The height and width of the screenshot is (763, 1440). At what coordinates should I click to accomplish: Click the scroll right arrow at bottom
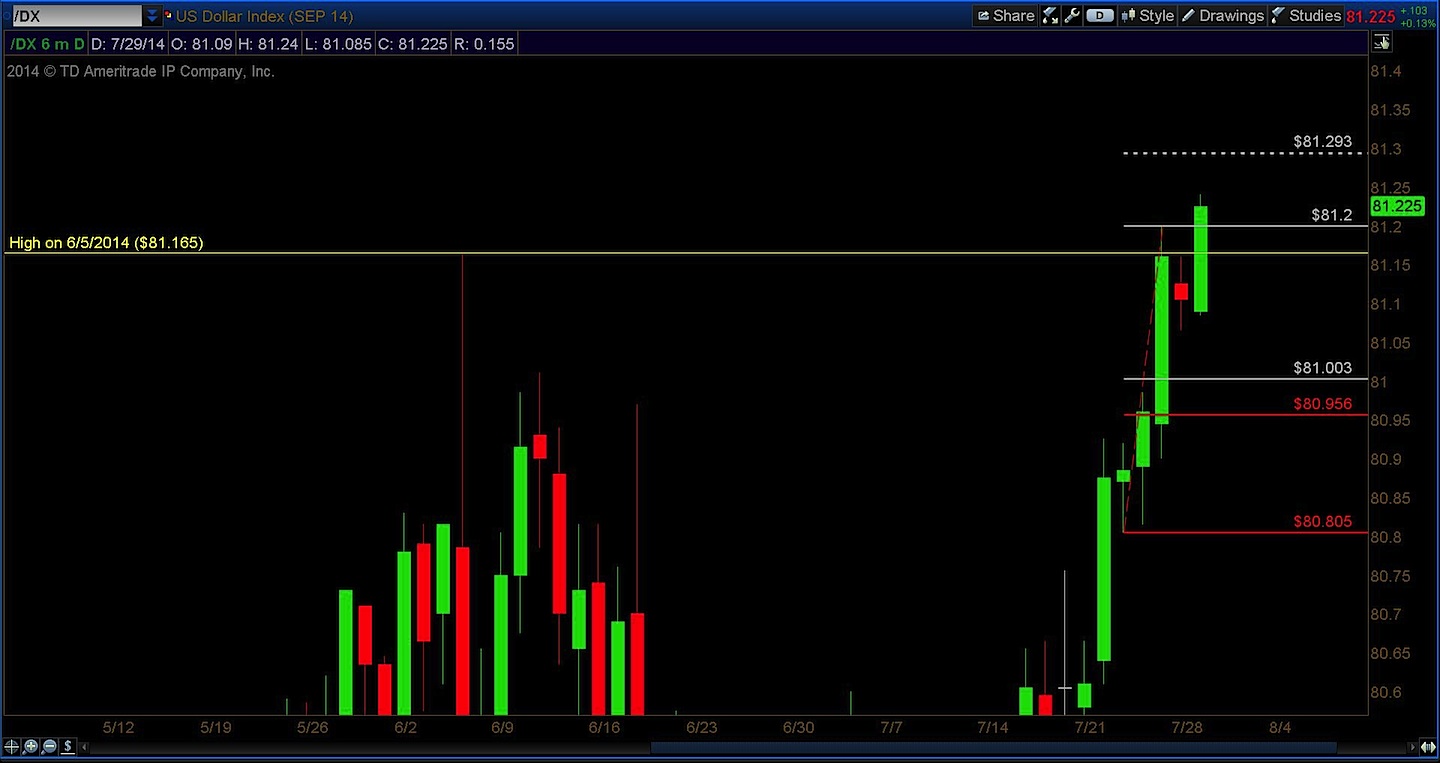coord(1413,747)
